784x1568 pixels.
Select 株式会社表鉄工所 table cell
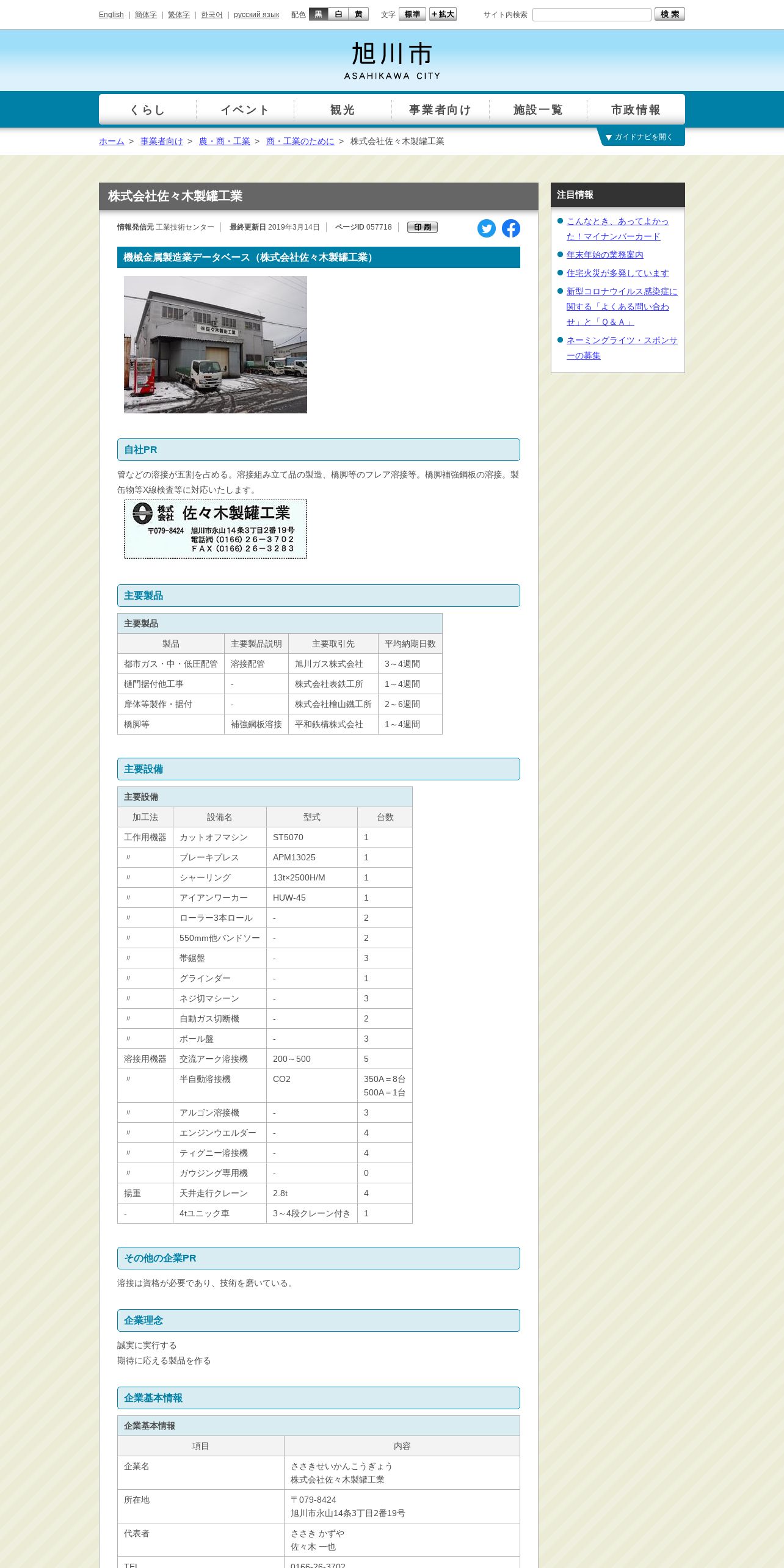333,684
